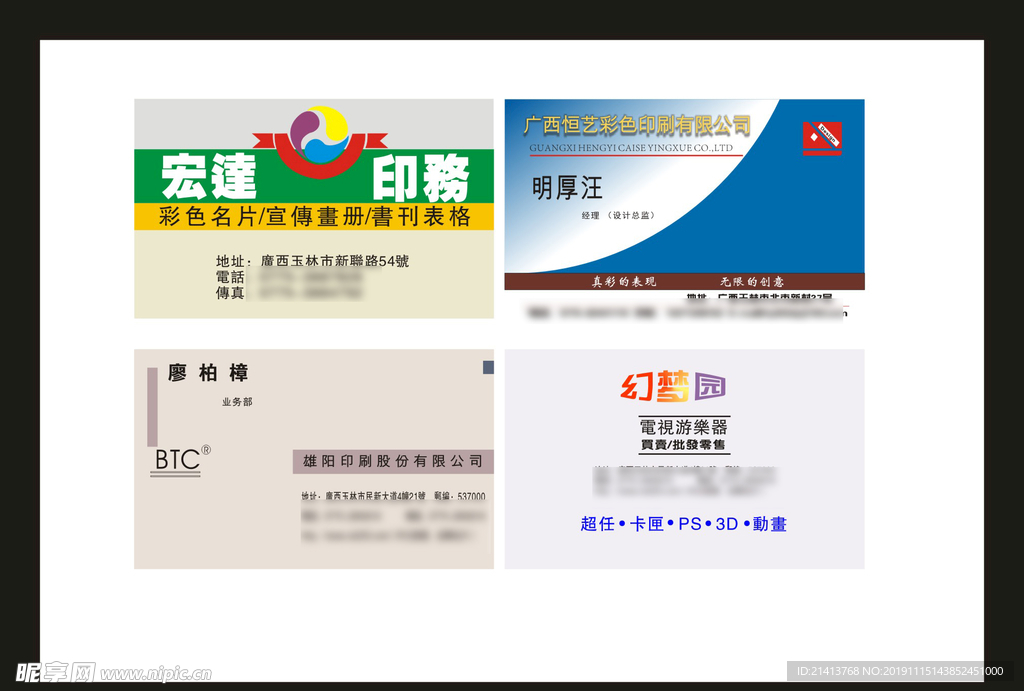Click the red Design logo on the blue card
This screenshot has height=691, width=1024.
[x=822, y=138]
